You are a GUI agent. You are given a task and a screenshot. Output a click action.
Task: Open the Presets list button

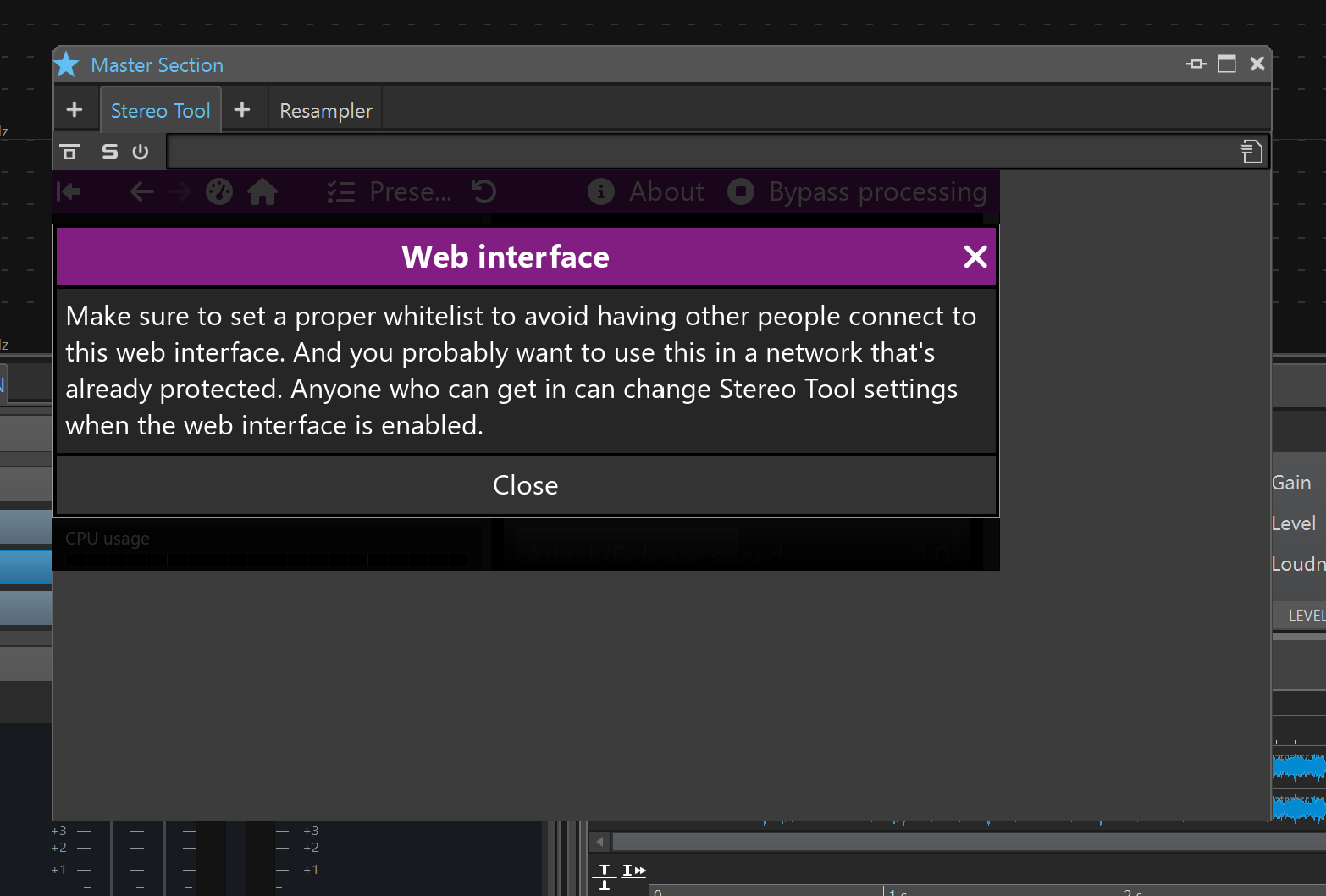pyautogui.click(x=390, y=191)
